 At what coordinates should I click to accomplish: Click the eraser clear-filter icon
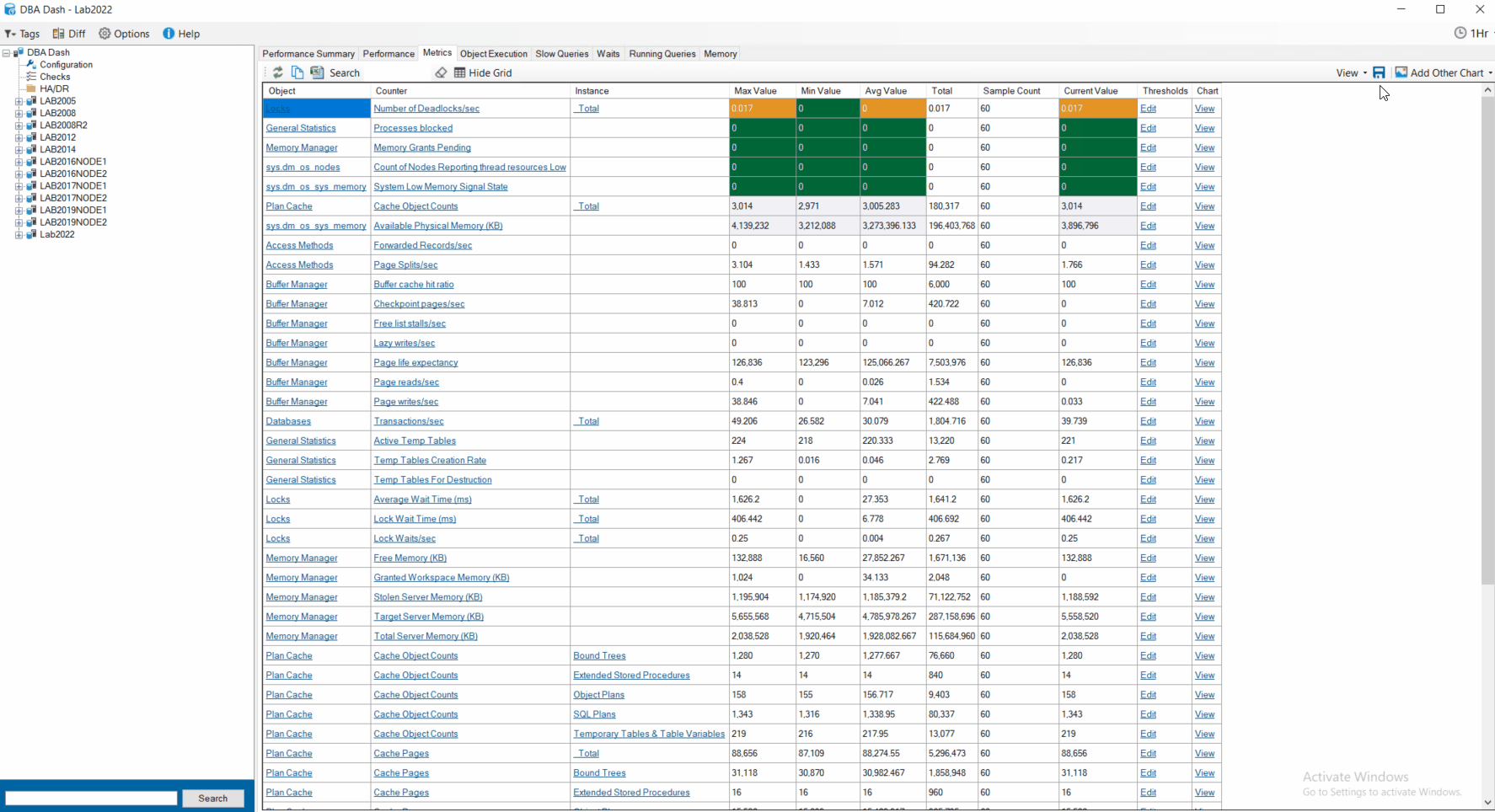coord(441,72)
